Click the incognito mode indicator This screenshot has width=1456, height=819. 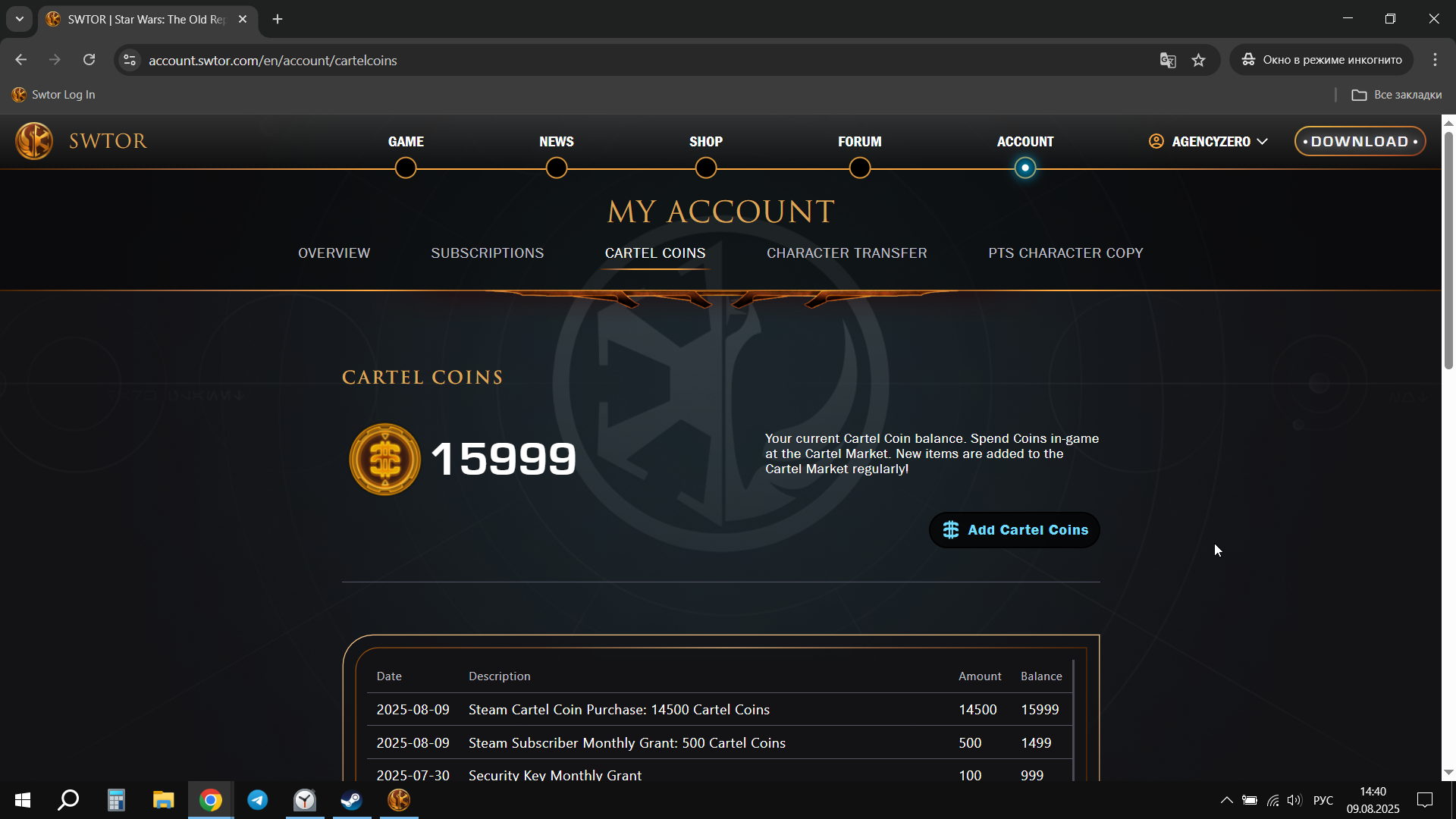coord(1321,60)
